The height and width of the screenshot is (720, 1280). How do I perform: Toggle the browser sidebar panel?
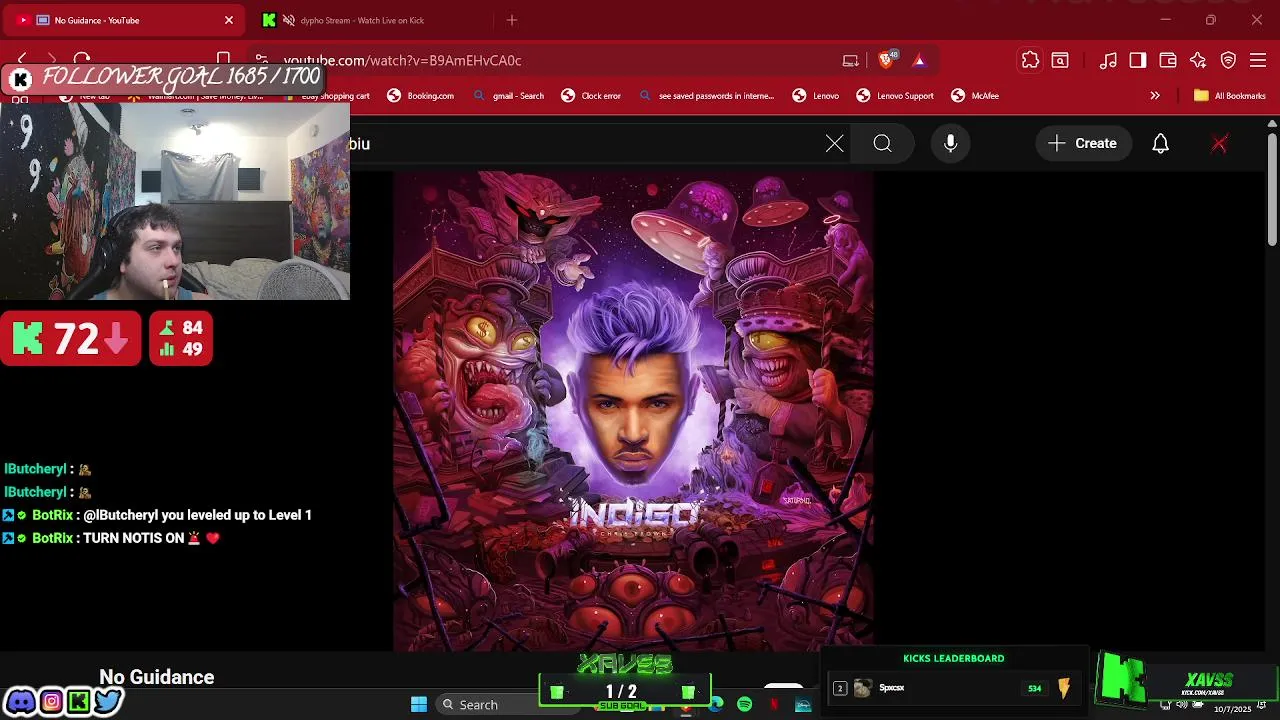(1138, 60)
